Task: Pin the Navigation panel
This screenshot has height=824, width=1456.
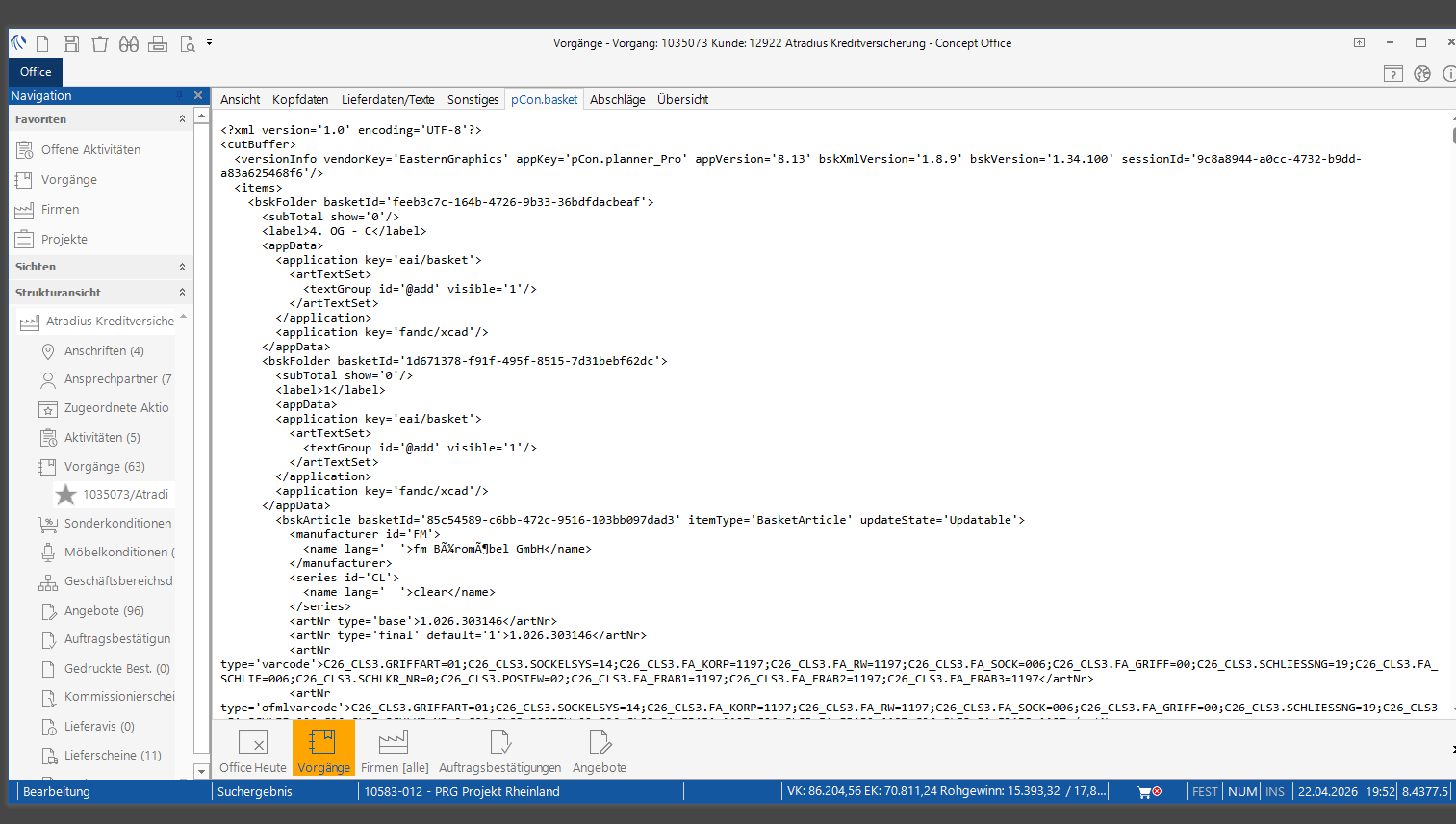Action: 180,95
